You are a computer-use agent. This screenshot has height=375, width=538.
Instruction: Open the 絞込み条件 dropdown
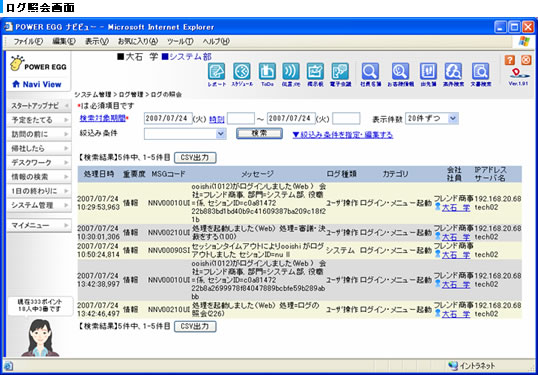[x=185, y=133]
